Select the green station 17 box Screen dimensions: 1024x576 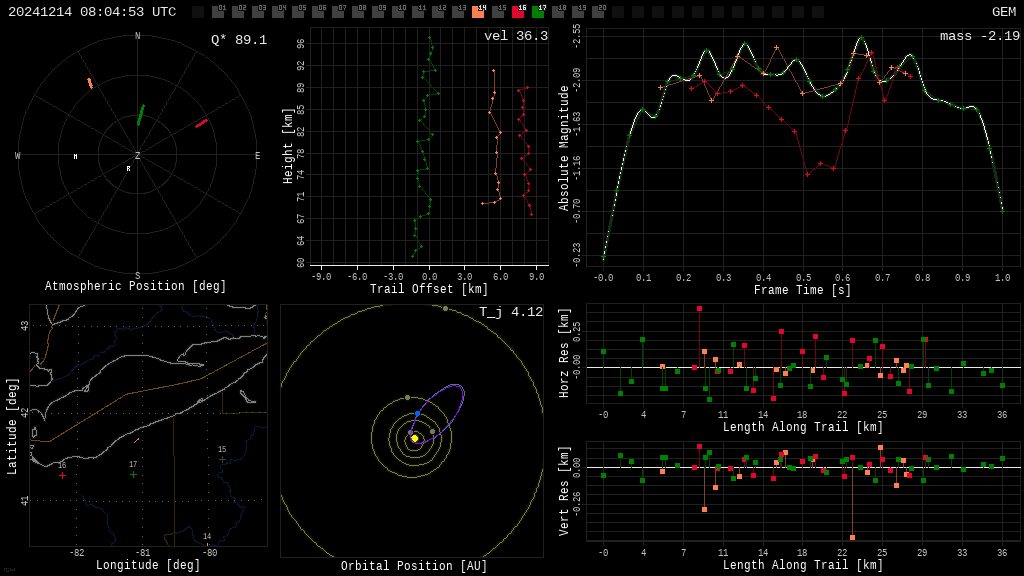coord(538,12)
